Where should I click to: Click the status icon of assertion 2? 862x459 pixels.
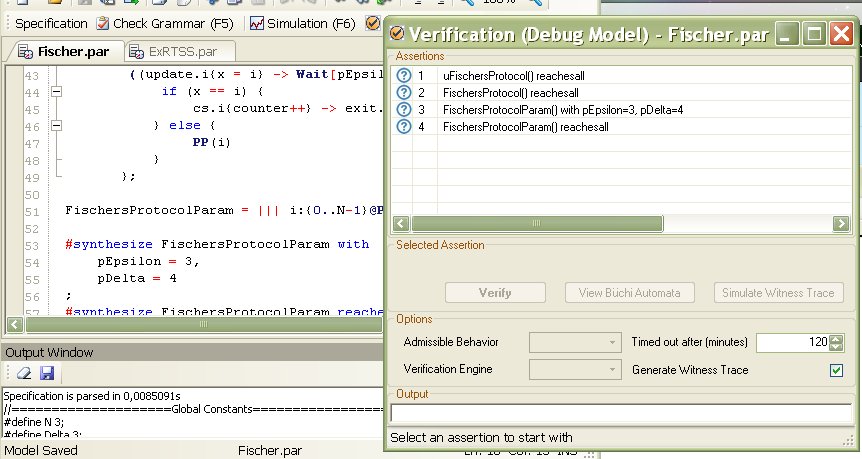(404, 92)
